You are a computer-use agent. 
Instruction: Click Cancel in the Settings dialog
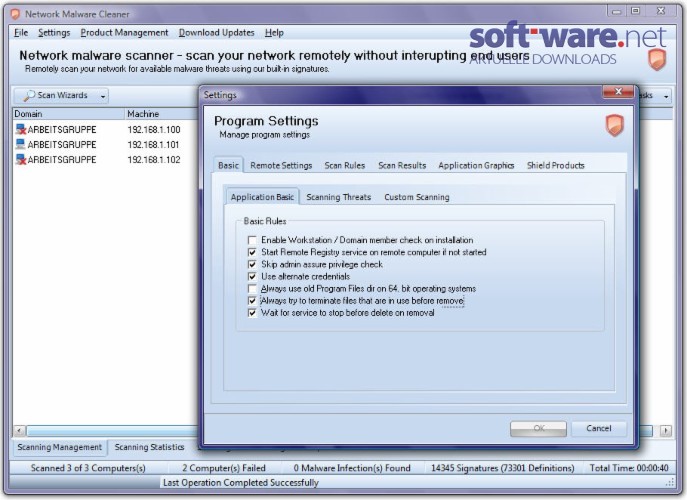[599, 429]
